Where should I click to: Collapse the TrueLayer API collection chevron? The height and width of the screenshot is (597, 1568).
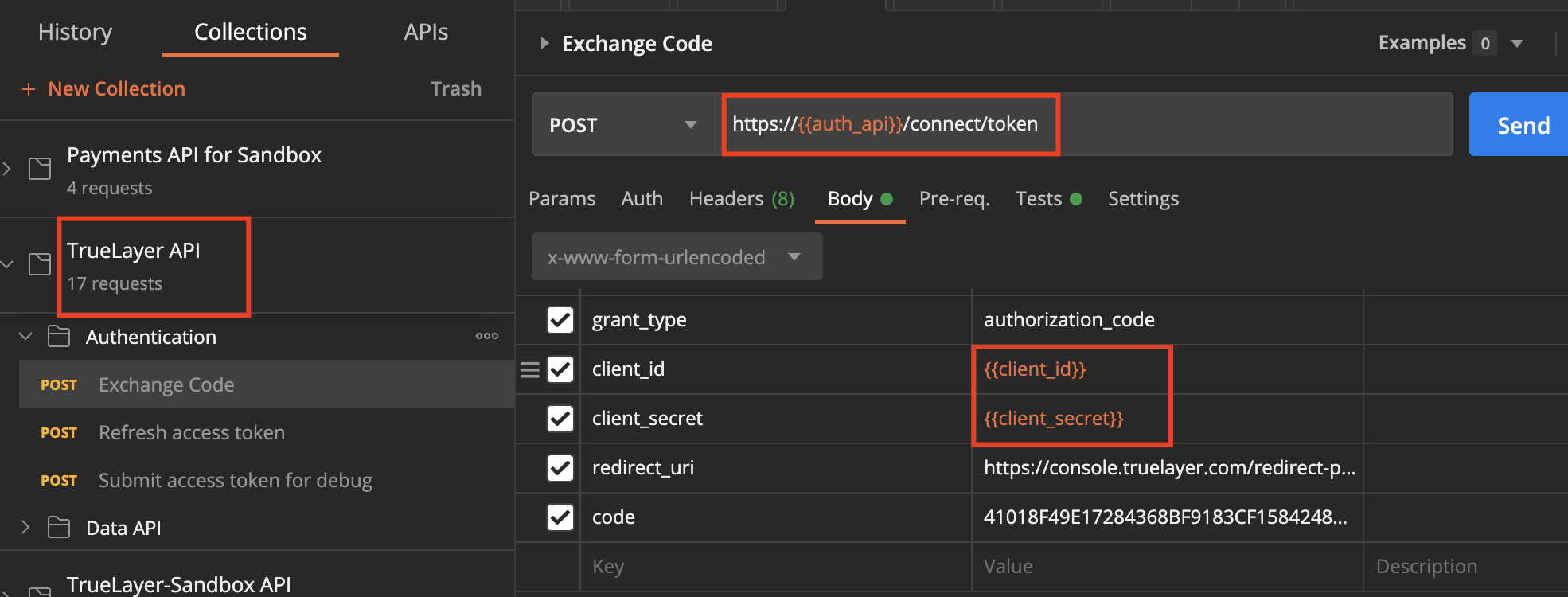[7, 264]
